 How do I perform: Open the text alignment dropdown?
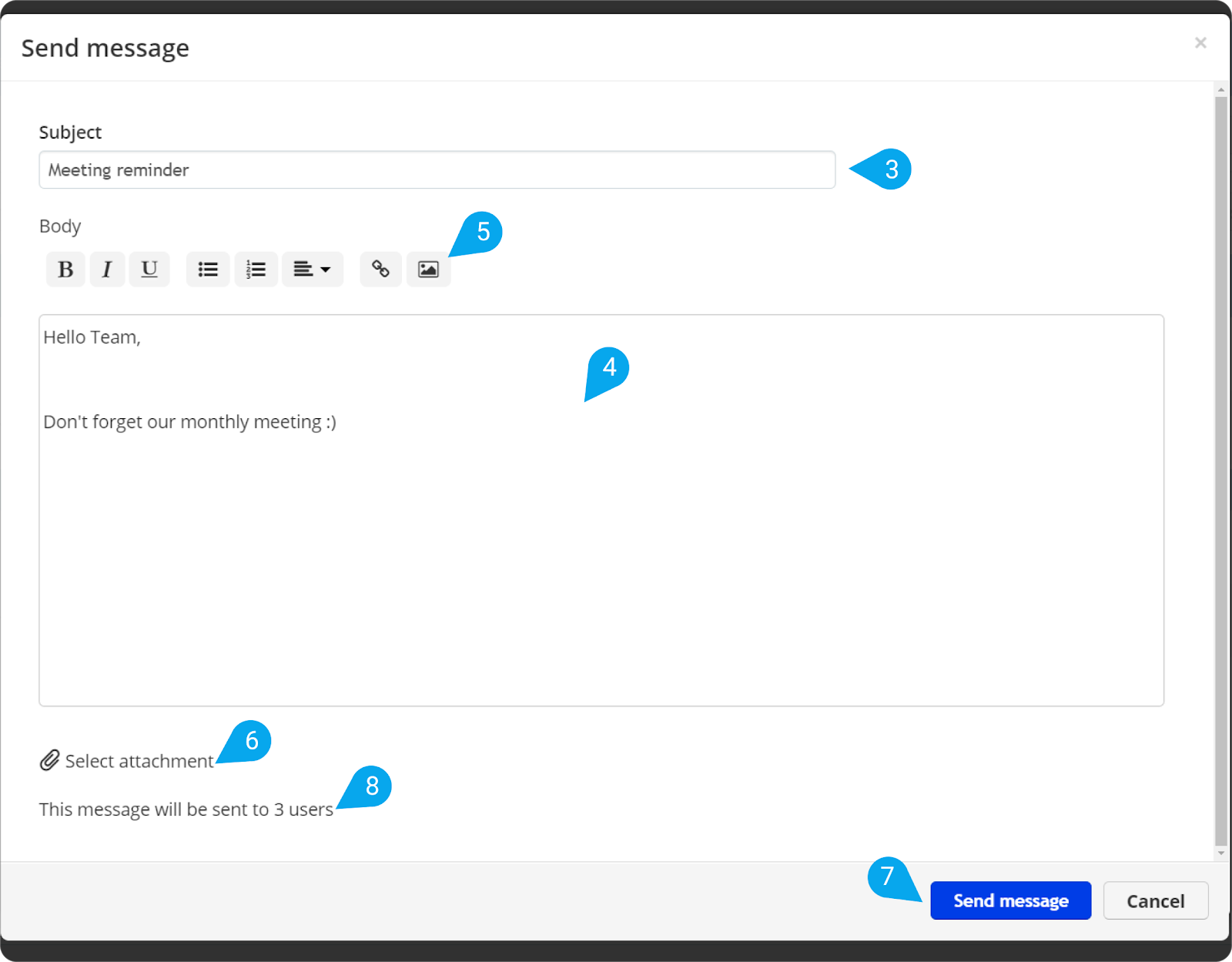[x=312, y=269]
